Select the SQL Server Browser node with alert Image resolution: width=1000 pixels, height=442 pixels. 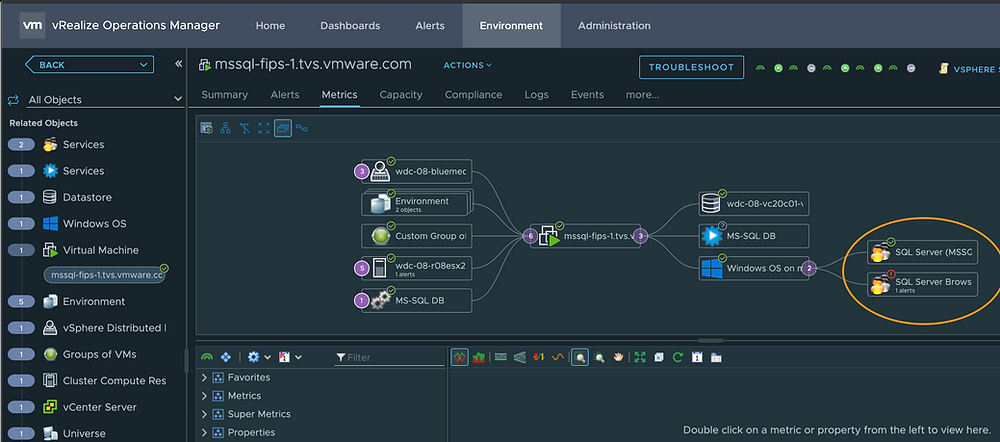point(922,284)
